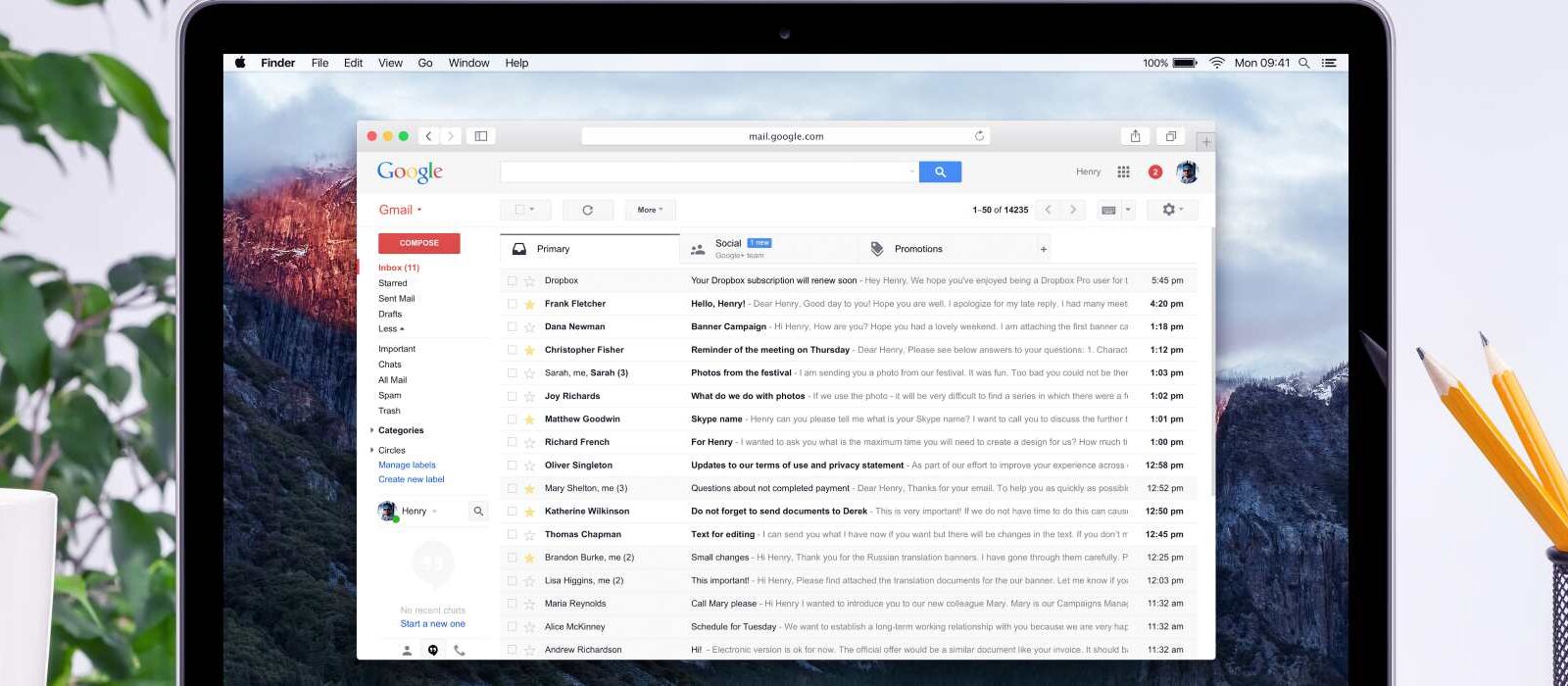The height and width of the screenshot is (686, 1568).
Task: Open the Window menu
Action: click(468, 63)
